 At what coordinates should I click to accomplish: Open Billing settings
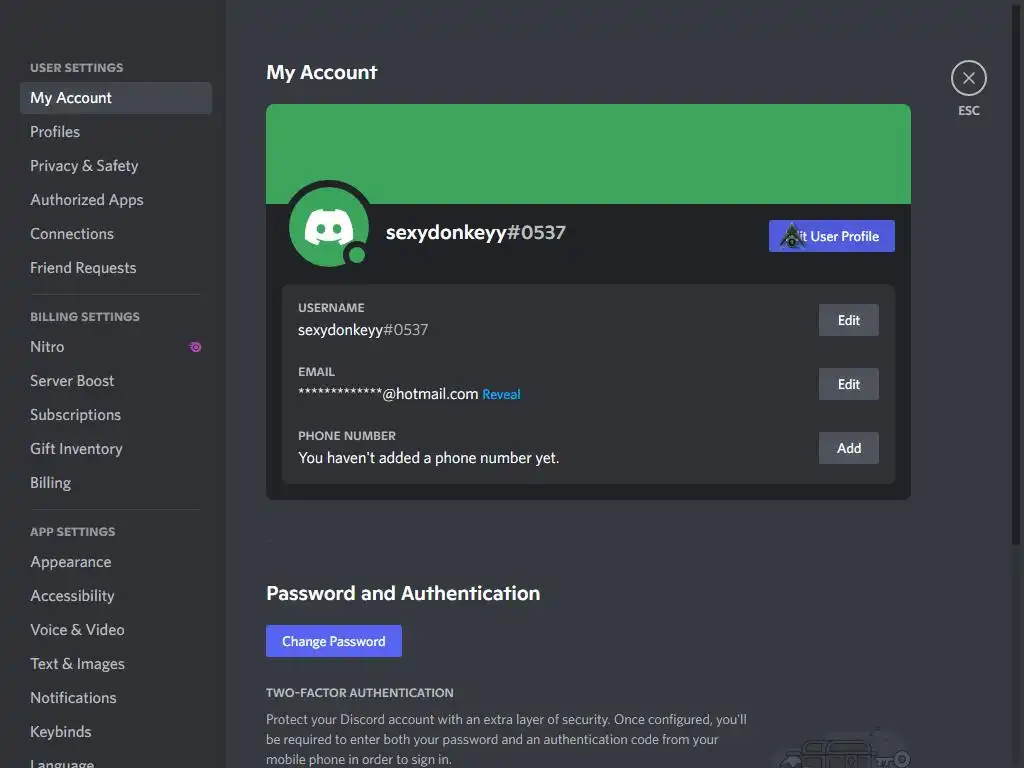[x=116, y=483]
